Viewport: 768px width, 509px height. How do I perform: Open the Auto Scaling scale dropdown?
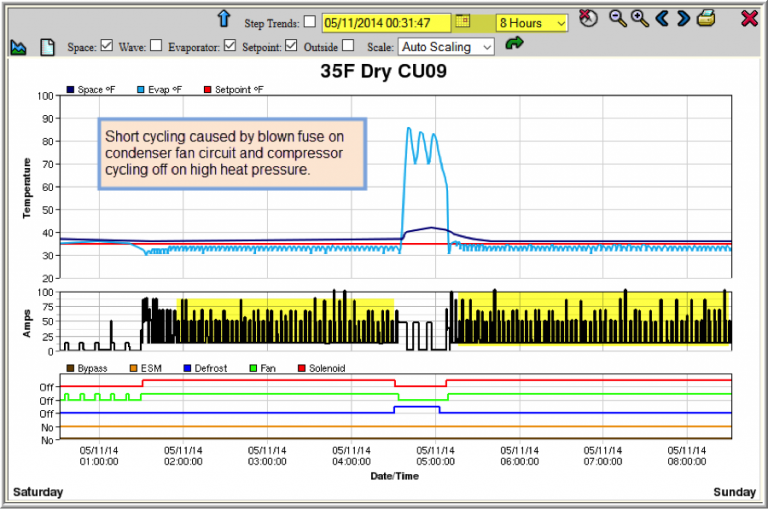pos(446,47)
